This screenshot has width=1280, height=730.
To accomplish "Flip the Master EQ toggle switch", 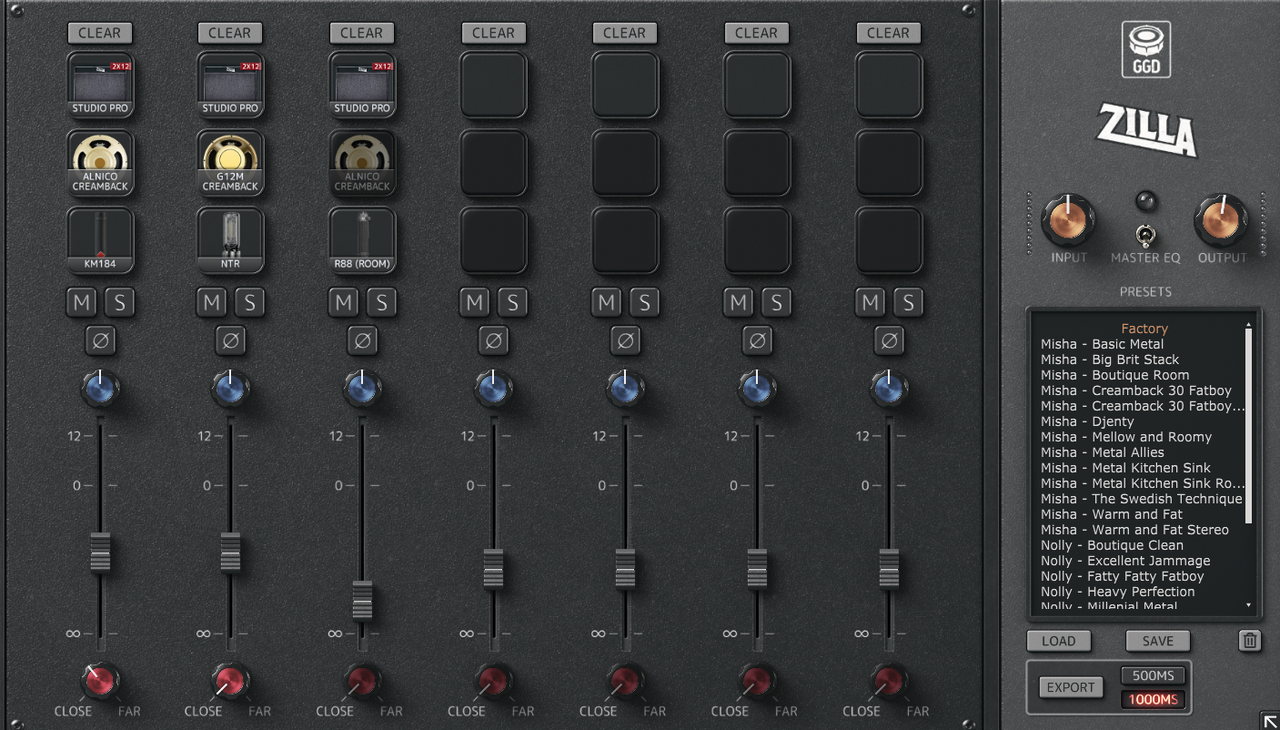I will pyautogui.click(x=1146, y=236).
